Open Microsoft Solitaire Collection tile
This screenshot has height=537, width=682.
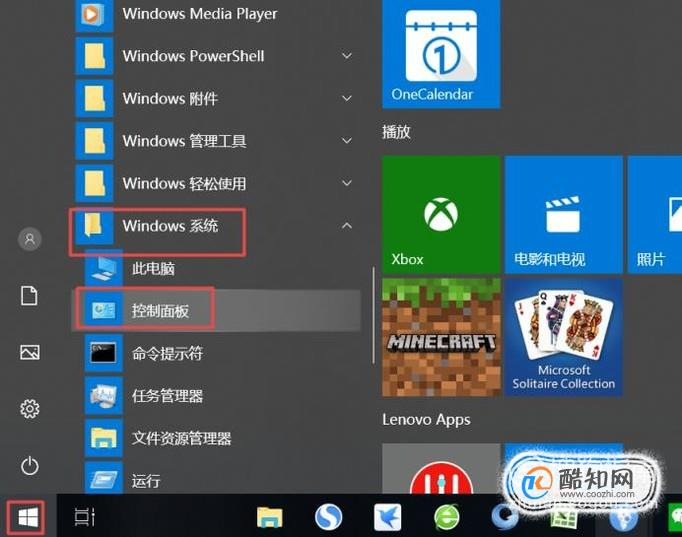pyautogui.click(x=563, y=337)
